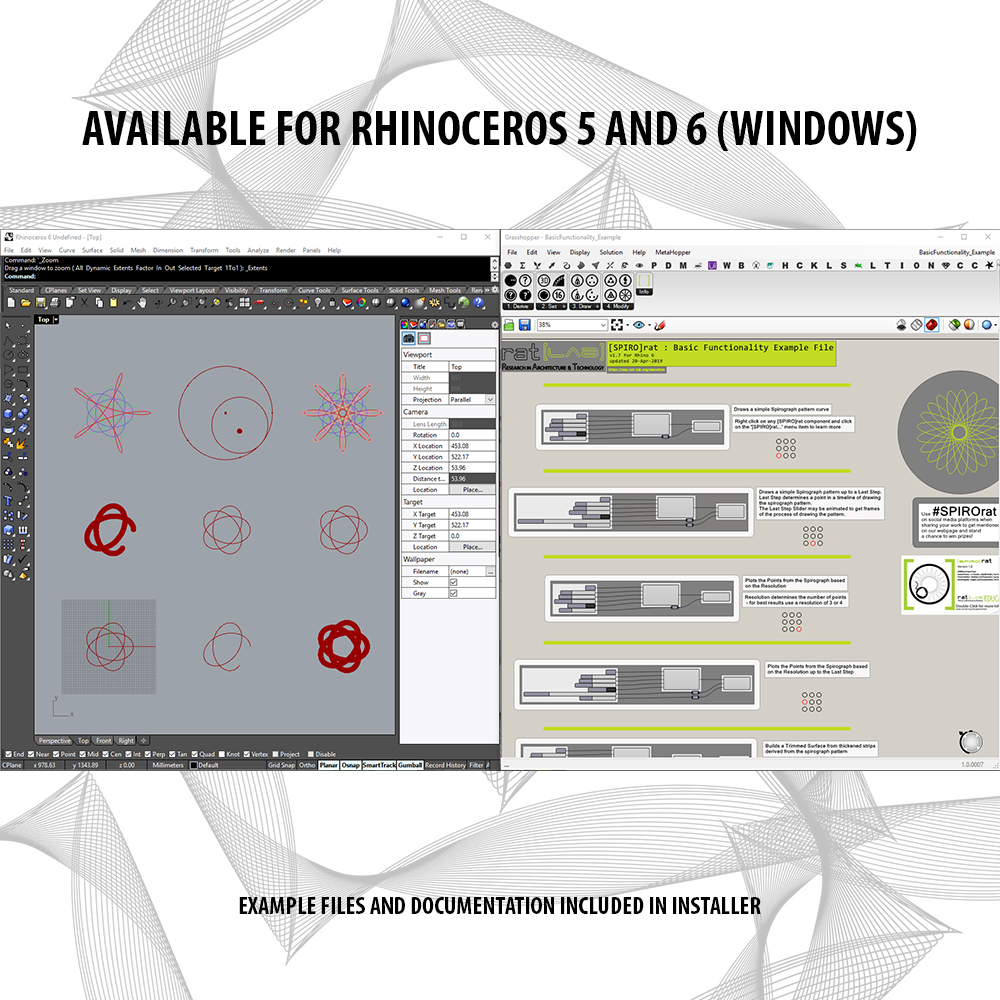Screen dimensions: 1000x1000
Task: Toggle the Near osnap checkbox
Action: (31, 754)
